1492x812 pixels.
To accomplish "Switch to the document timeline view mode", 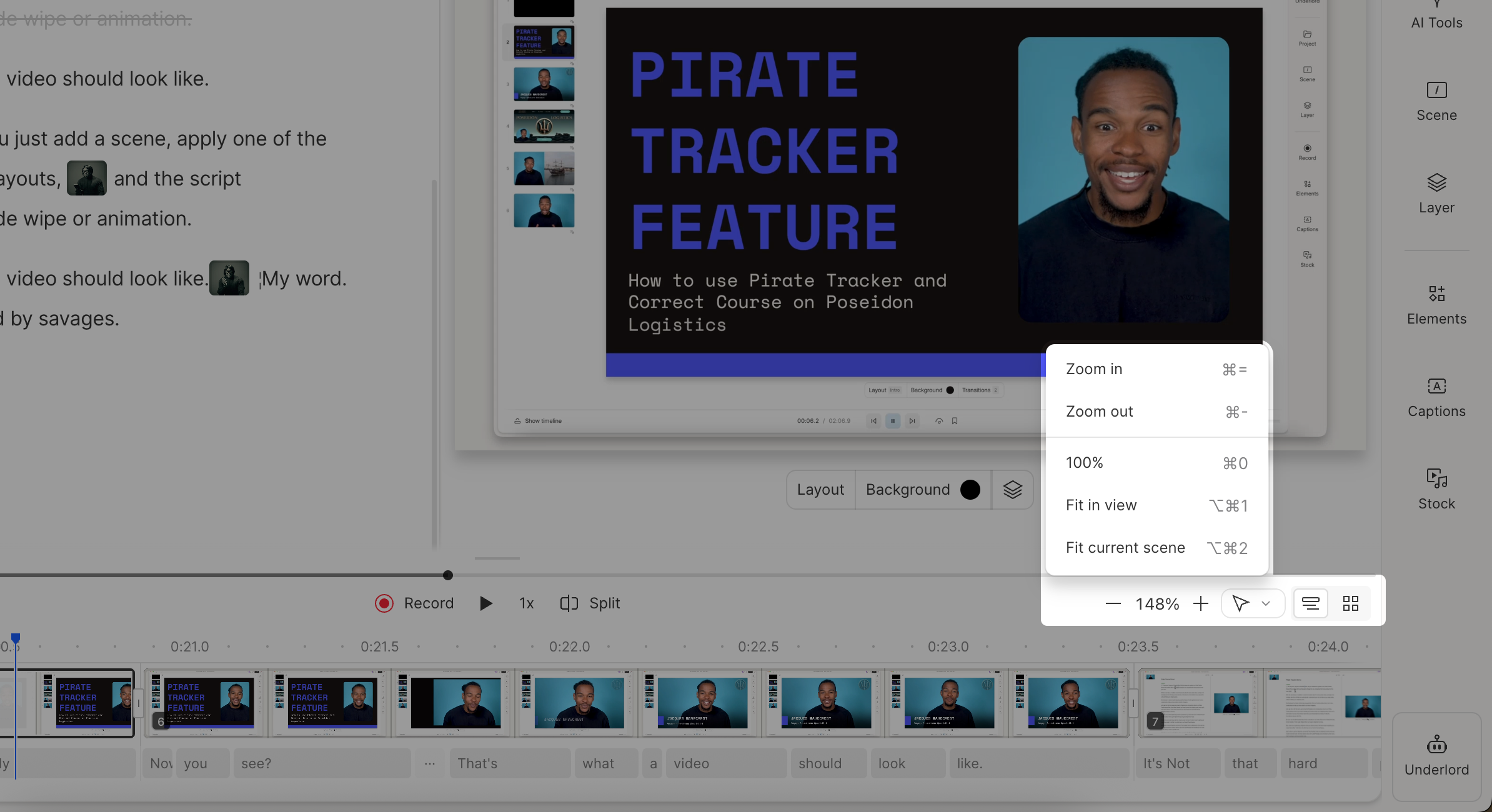I will click(1310, 603).
